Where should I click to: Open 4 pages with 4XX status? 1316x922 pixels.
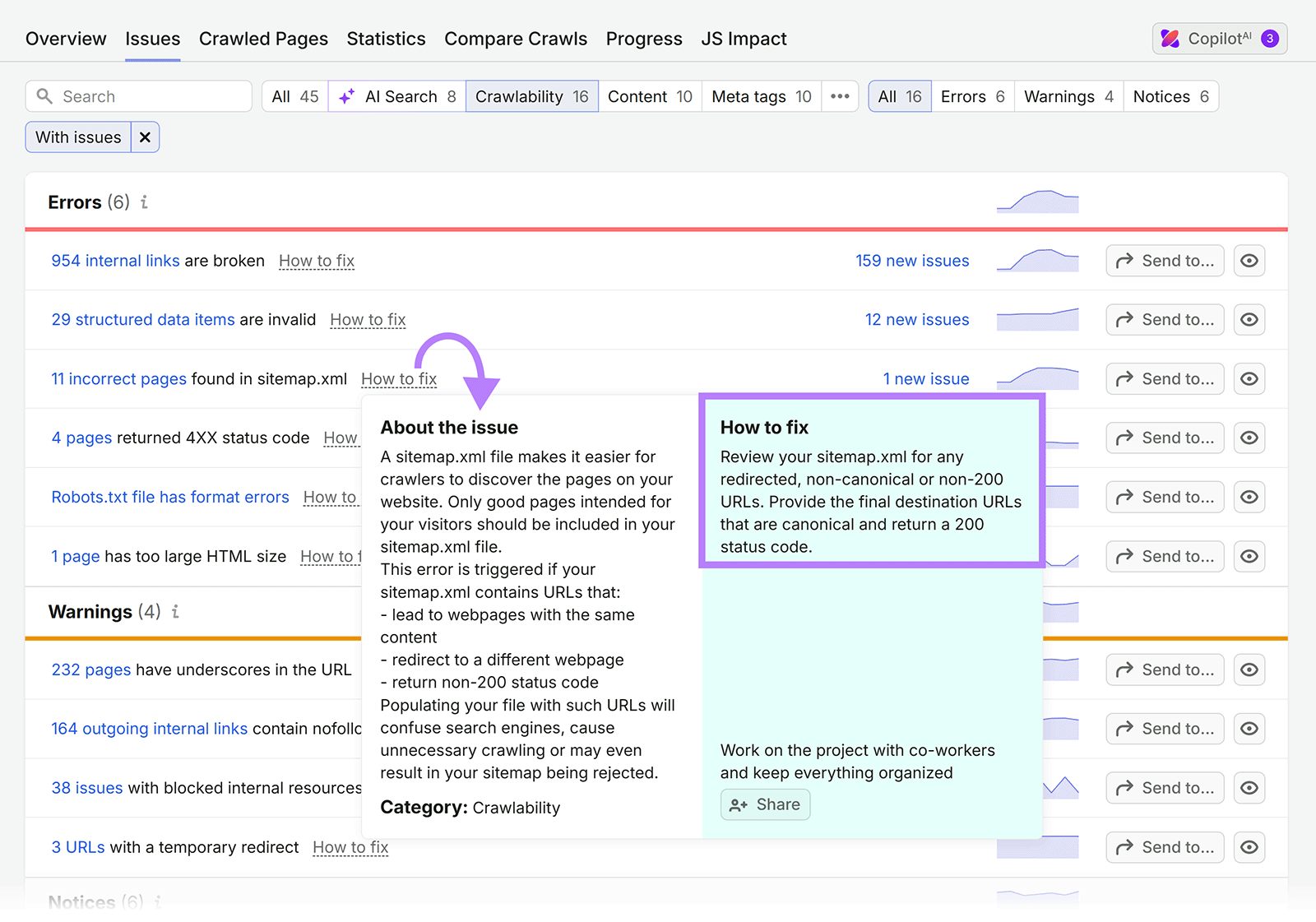coord(81,438)
